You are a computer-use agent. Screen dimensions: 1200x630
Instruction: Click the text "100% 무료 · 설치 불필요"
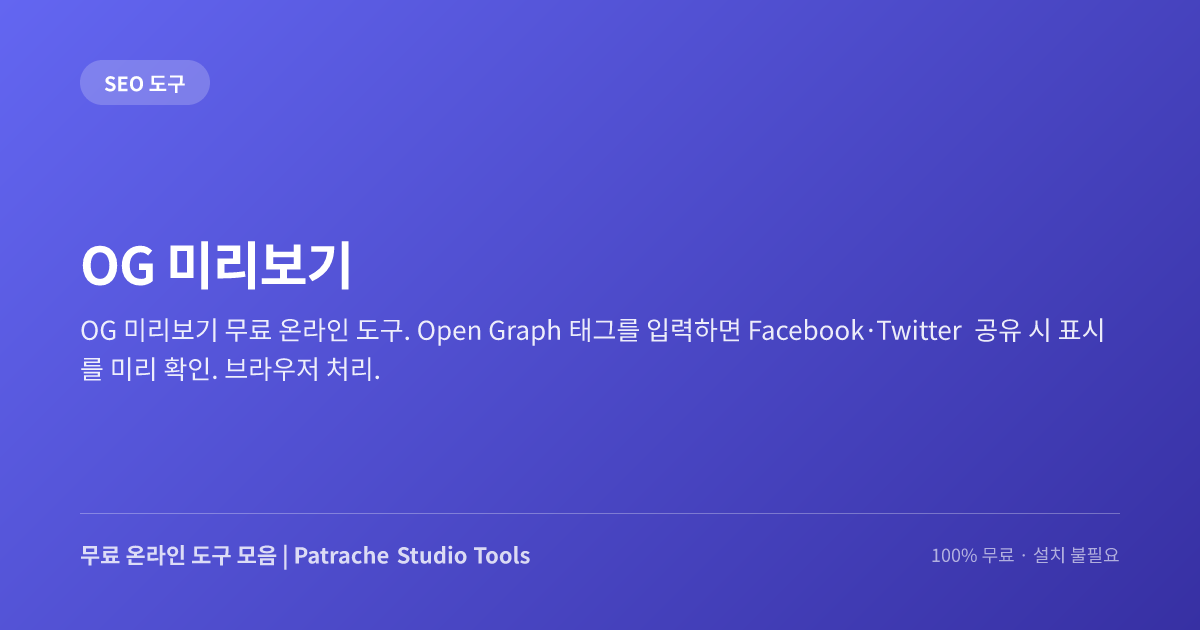1025,556
